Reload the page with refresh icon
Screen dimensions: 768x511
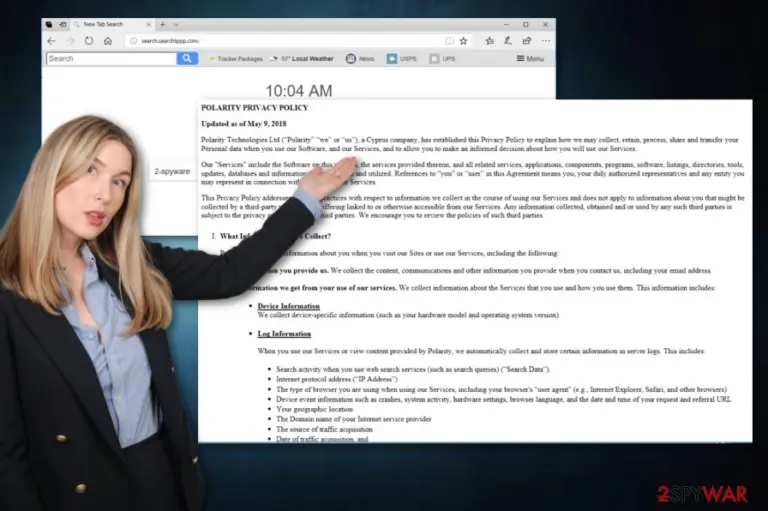tap(89, 41)
